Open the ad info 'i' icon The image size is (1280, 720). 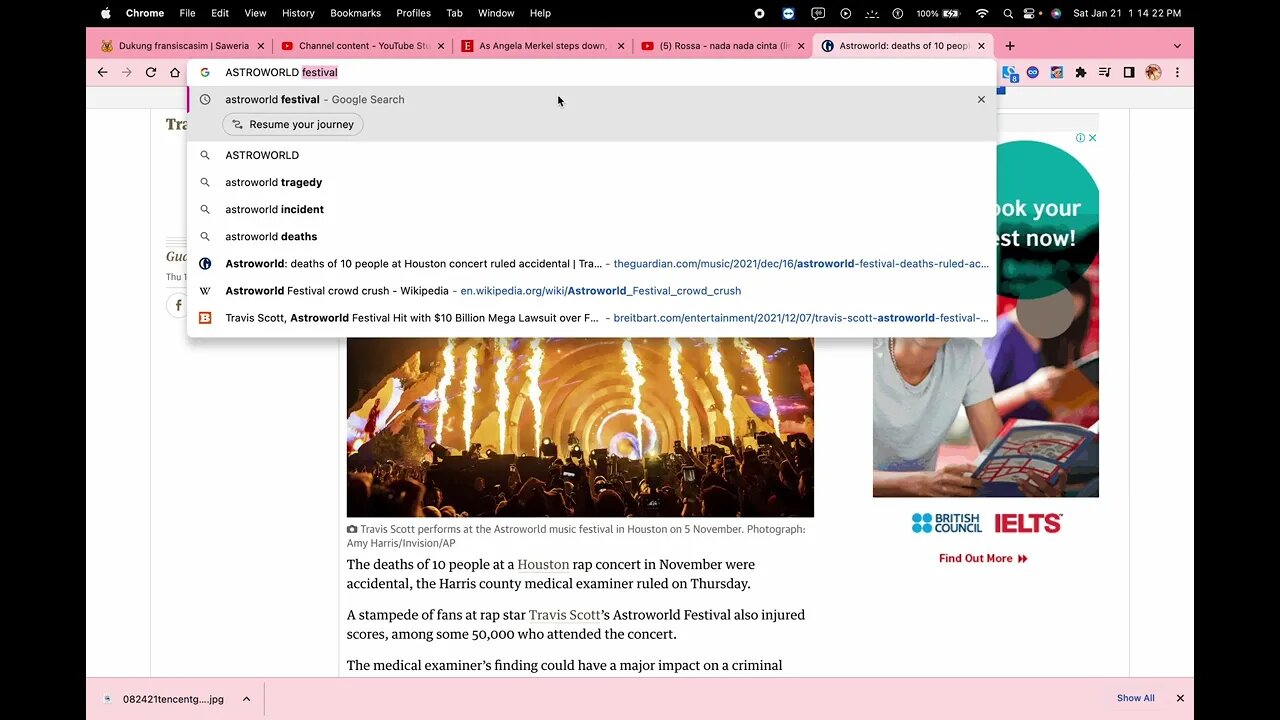1080,138
